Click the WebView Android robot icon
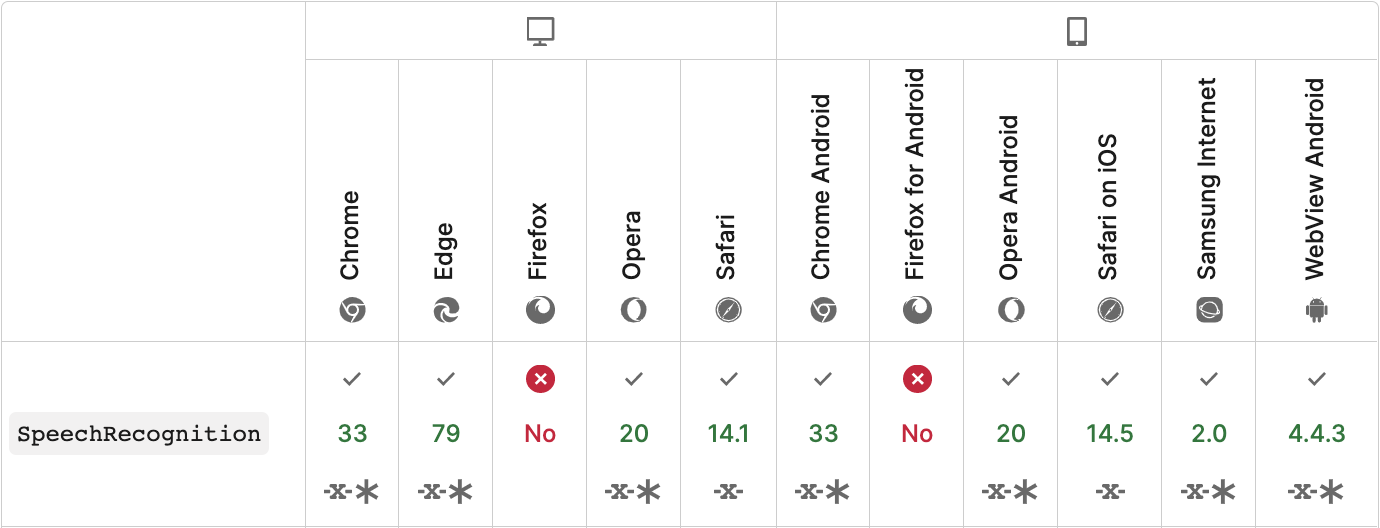 pyautogui.click(x=1316, y=311)
